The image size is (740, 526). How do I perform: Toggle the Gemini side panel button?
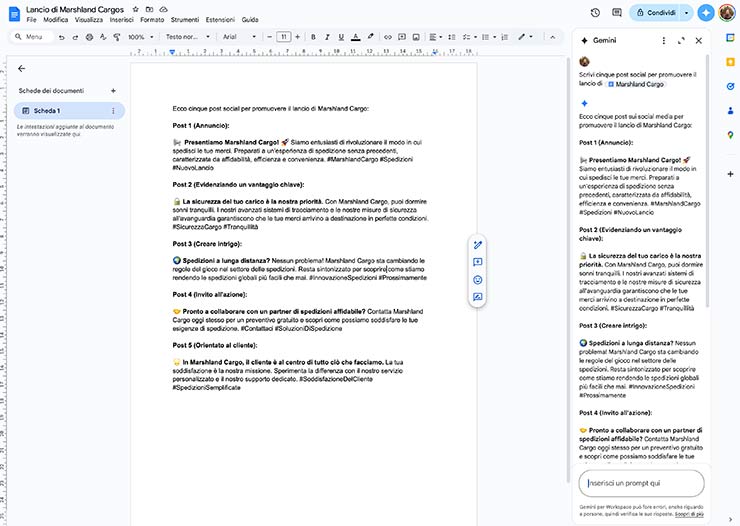706,13
